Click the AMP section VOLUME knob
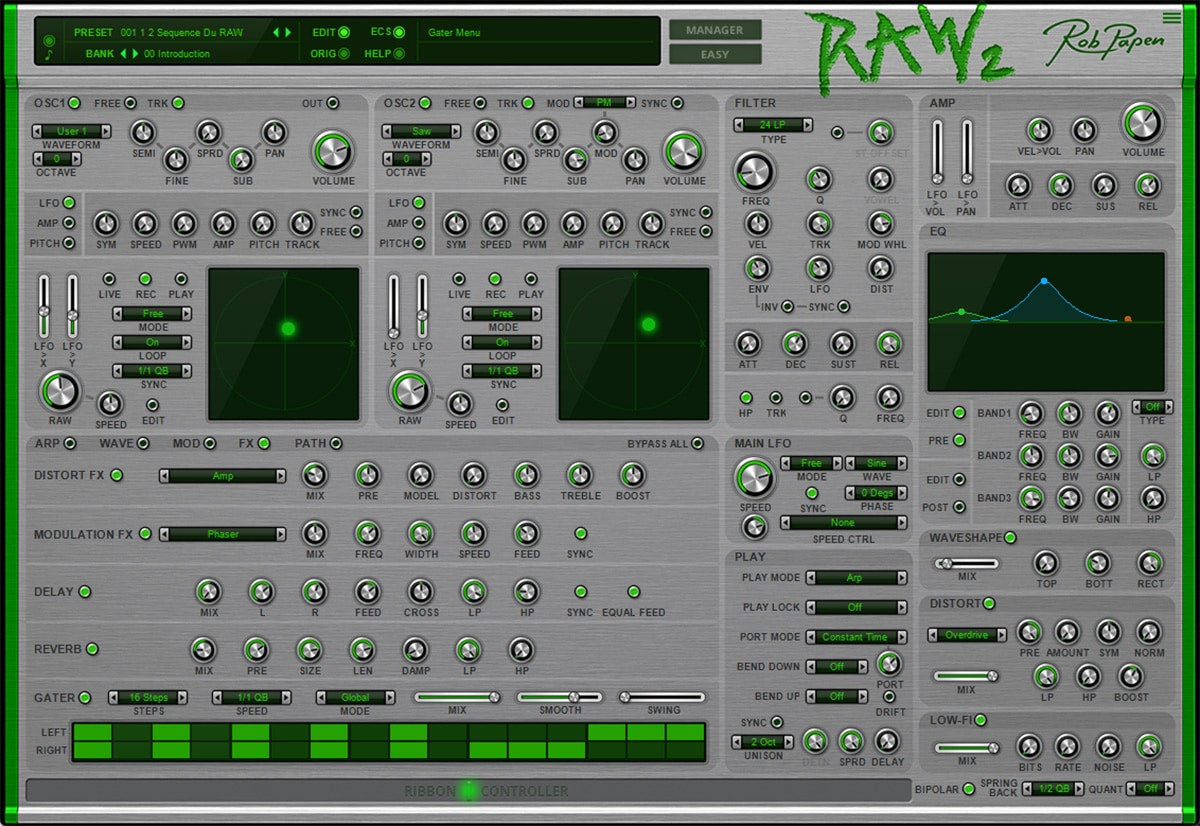 1143,123
